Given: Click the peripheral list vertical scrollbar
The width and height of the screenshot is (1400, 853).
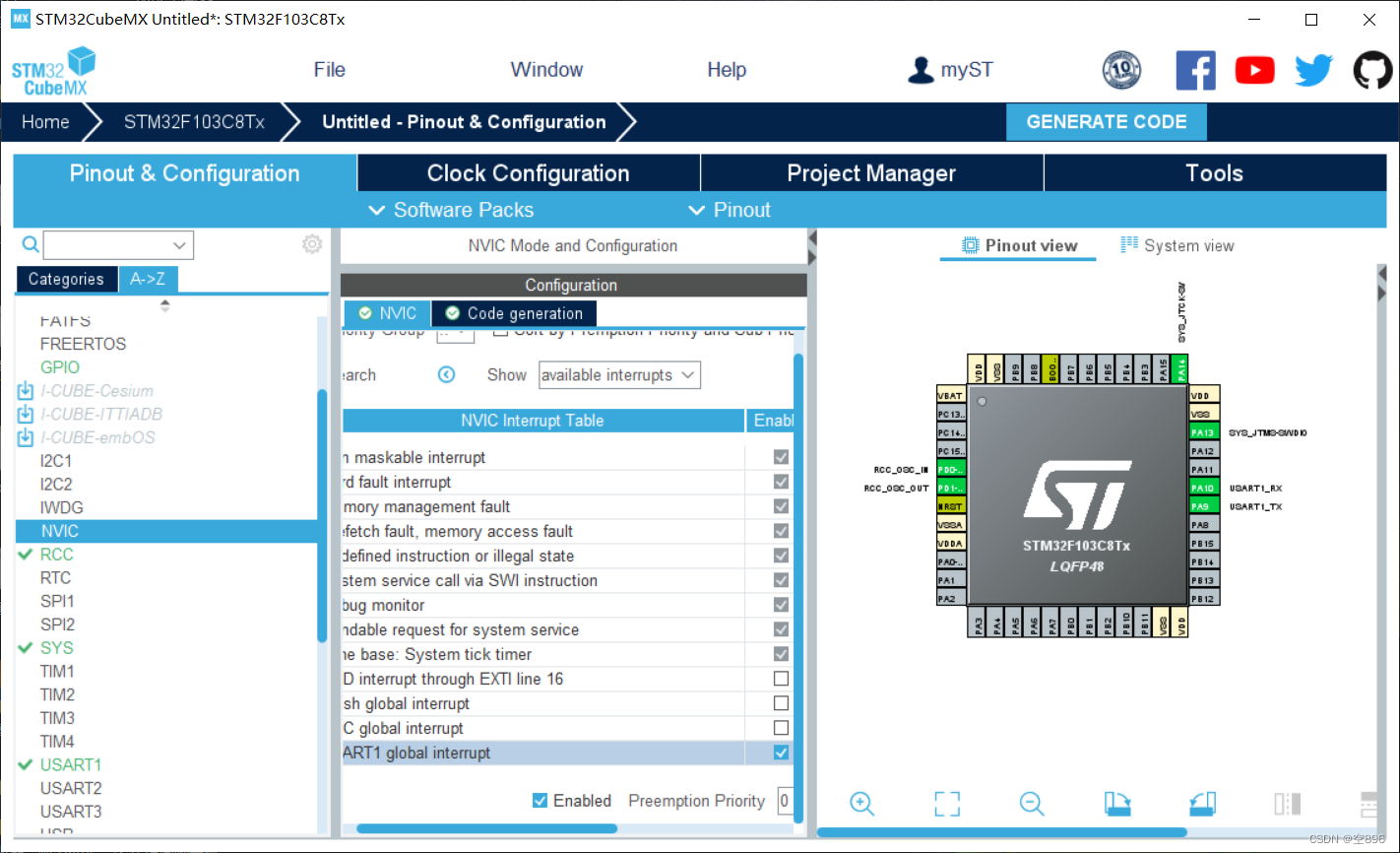Looking at the screenshot, I should [x=322, y=515].
